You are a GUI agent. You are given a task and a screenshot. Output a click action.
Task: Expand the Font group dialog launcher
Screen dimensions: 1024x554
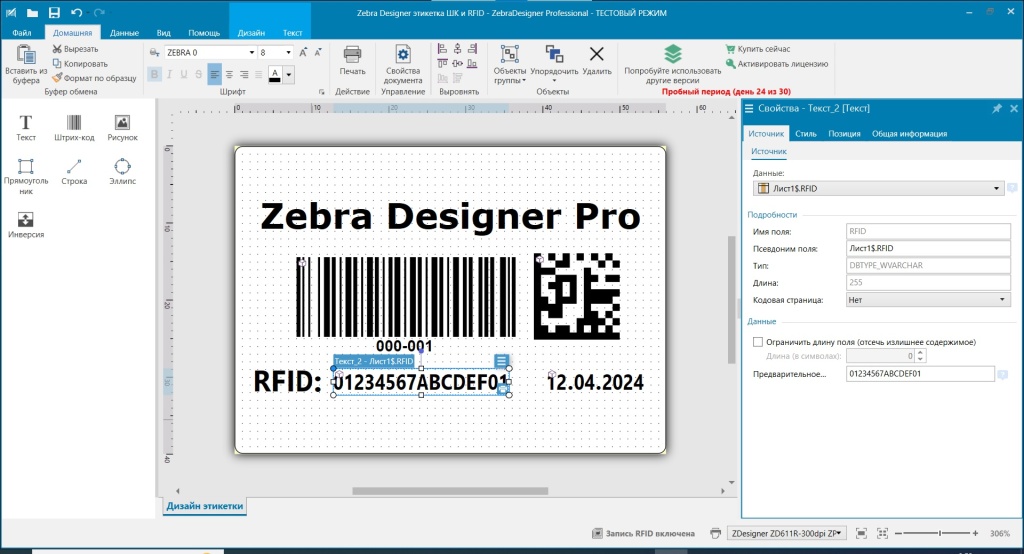point(321,92)
